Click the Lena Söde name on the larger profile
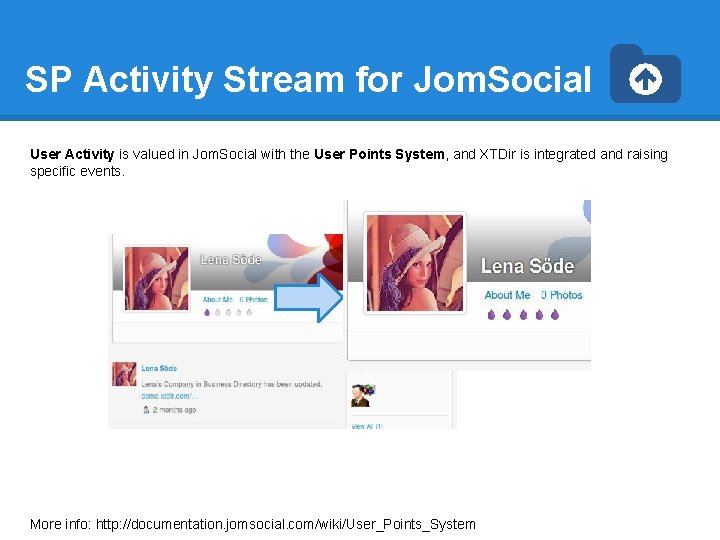 pos(527,265)
